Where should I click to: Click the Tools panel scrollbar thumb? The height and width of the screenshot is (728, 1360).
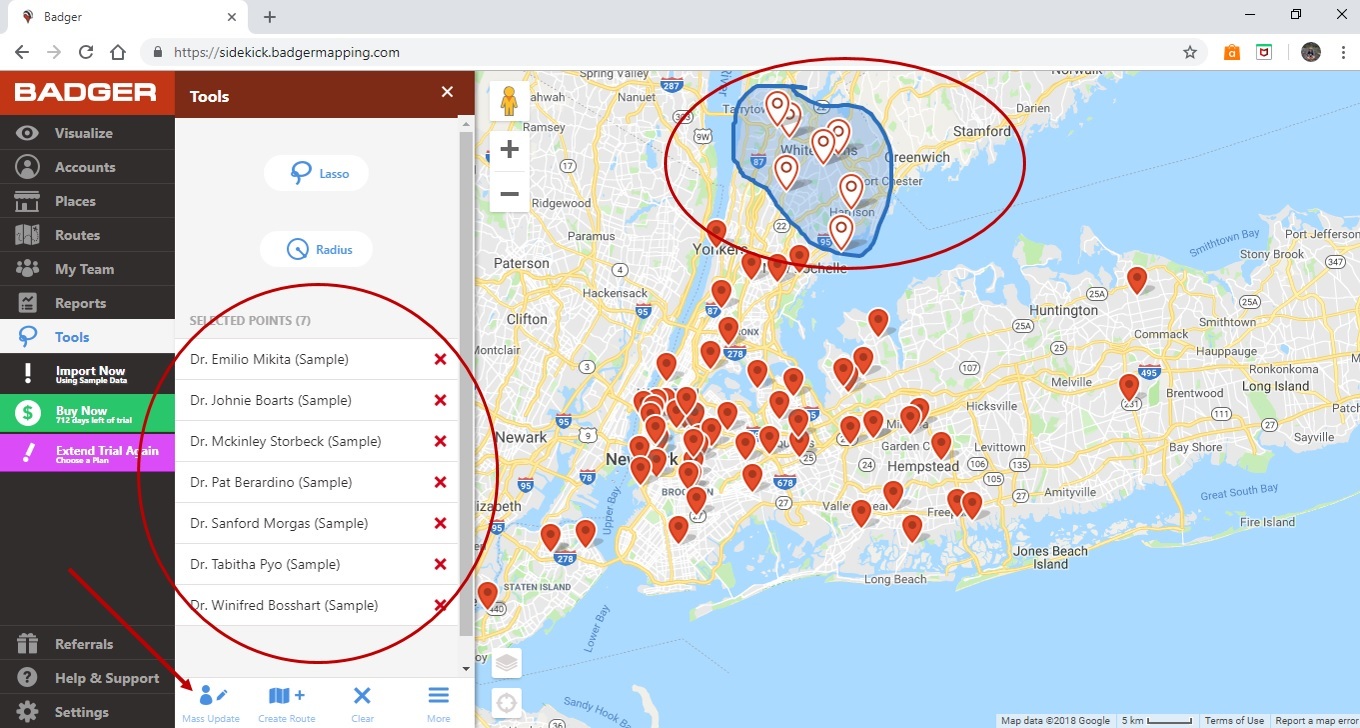click(x=466, y=385)
